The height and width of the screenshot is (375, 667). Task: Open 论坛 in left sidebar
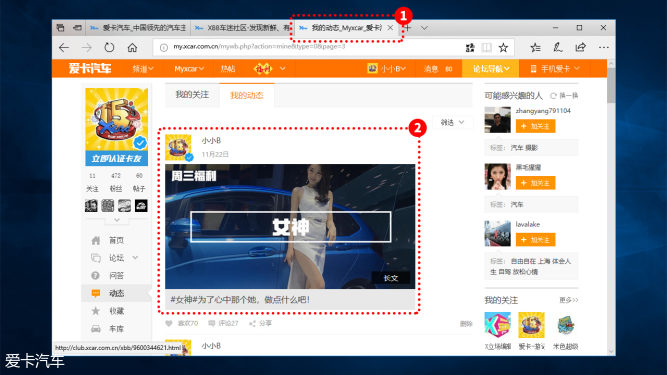[117, 258]
